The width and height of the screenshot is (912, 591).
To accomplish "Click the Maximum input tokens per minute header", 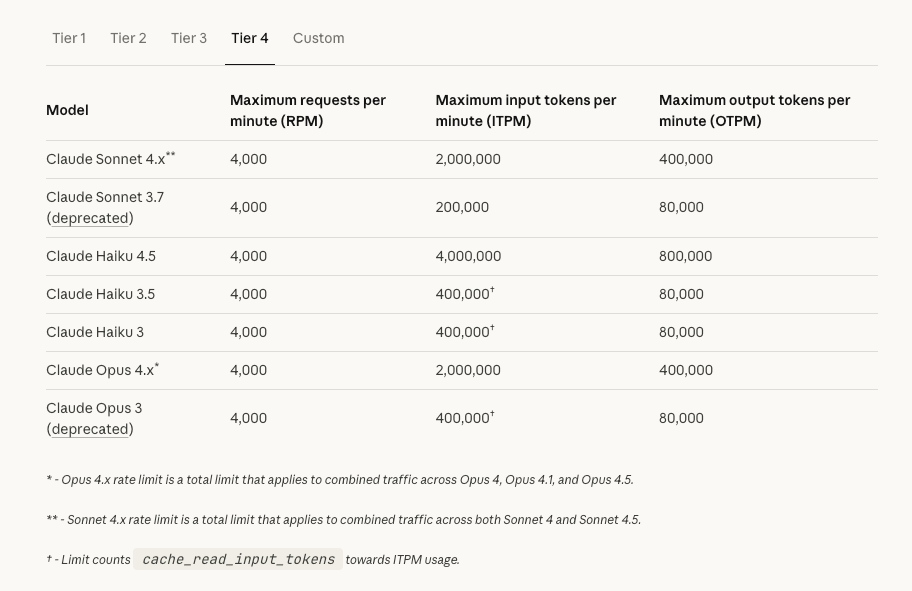I will tap(526, 110).
